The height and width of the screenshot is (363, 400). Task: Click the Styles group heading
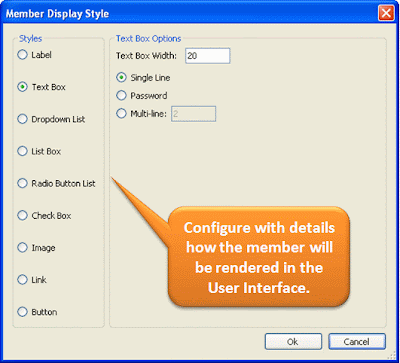click(31, 39)
